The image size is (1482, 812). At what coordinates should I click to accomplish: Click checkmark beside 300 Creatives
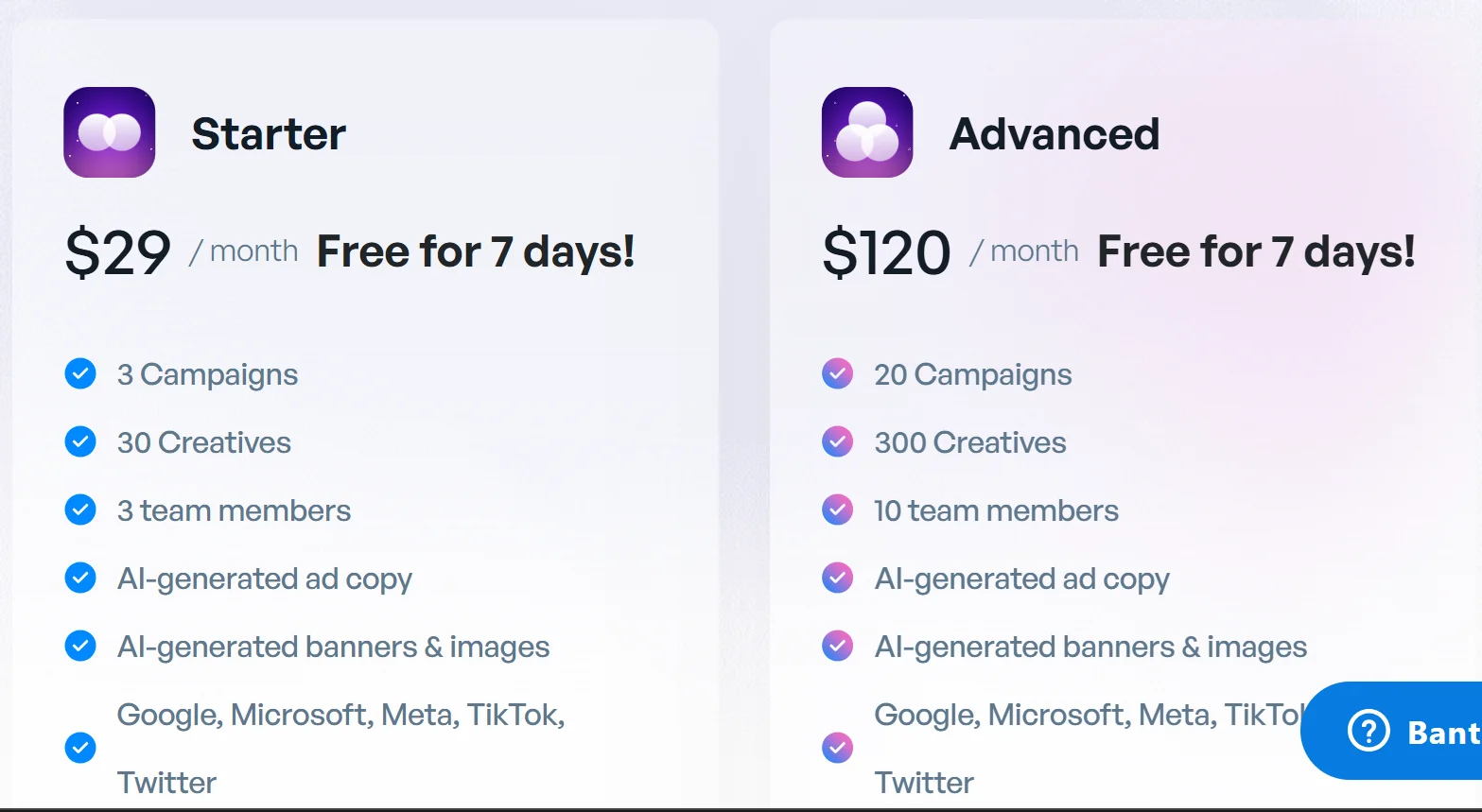click(837, 441)
